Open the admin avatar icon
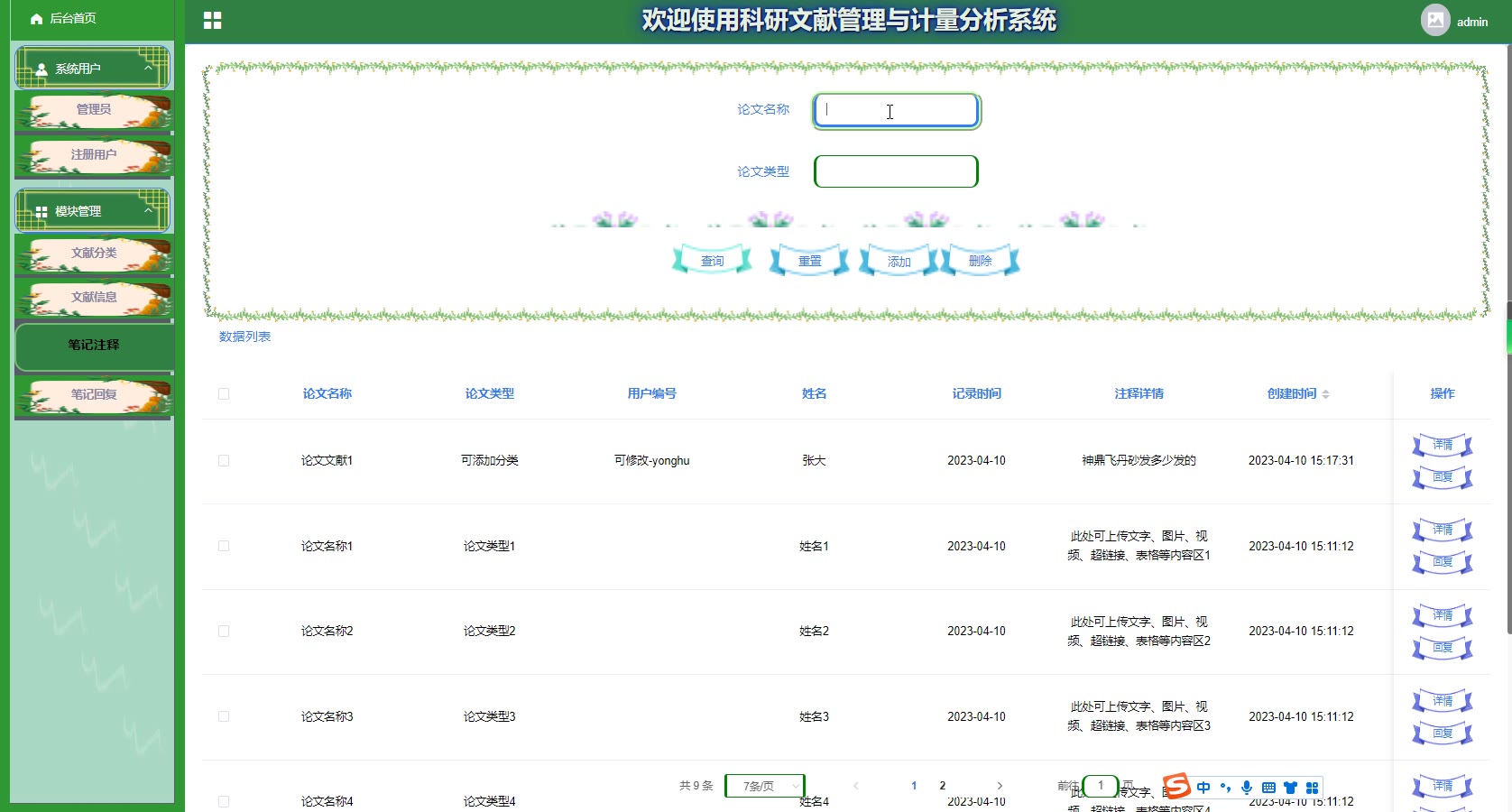Viewport: 1512px width, 812px height. (1434, 20)
